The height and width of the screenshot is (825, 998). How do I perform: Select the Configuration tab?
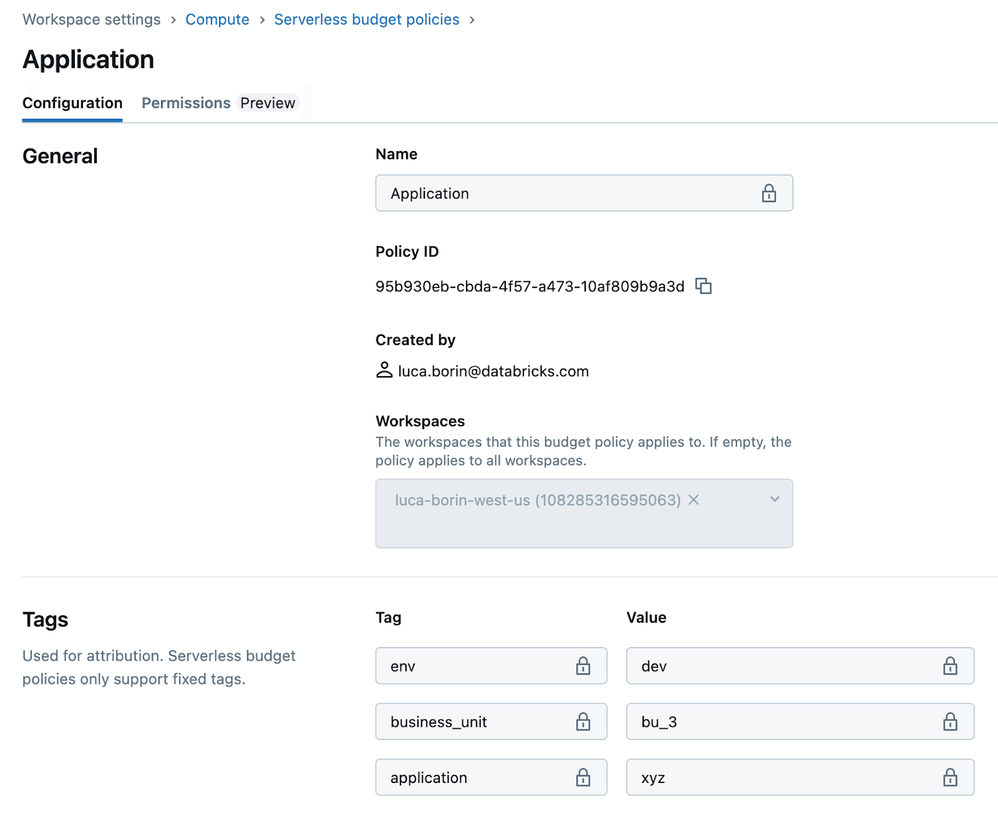tap(72, 103)
